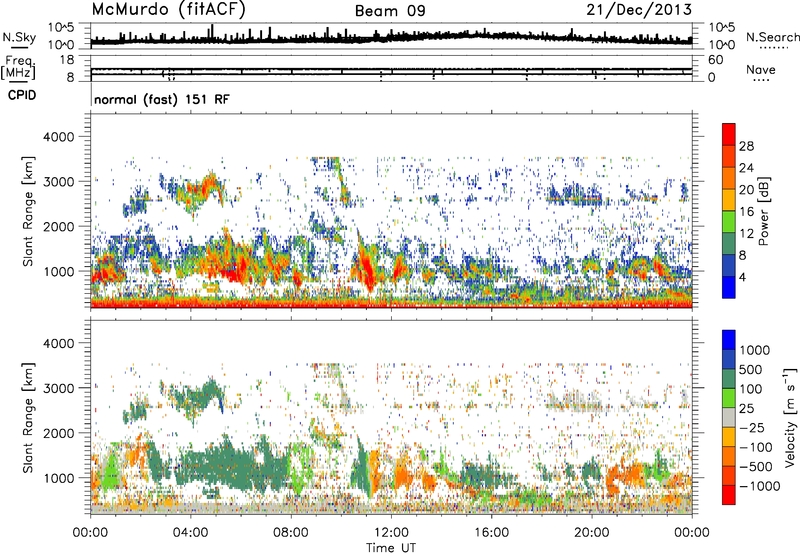The height and width of the screenshot is (554, 800).
Task: Click 'Slant Range [km]' label of power panel
Action: (28, 211)
